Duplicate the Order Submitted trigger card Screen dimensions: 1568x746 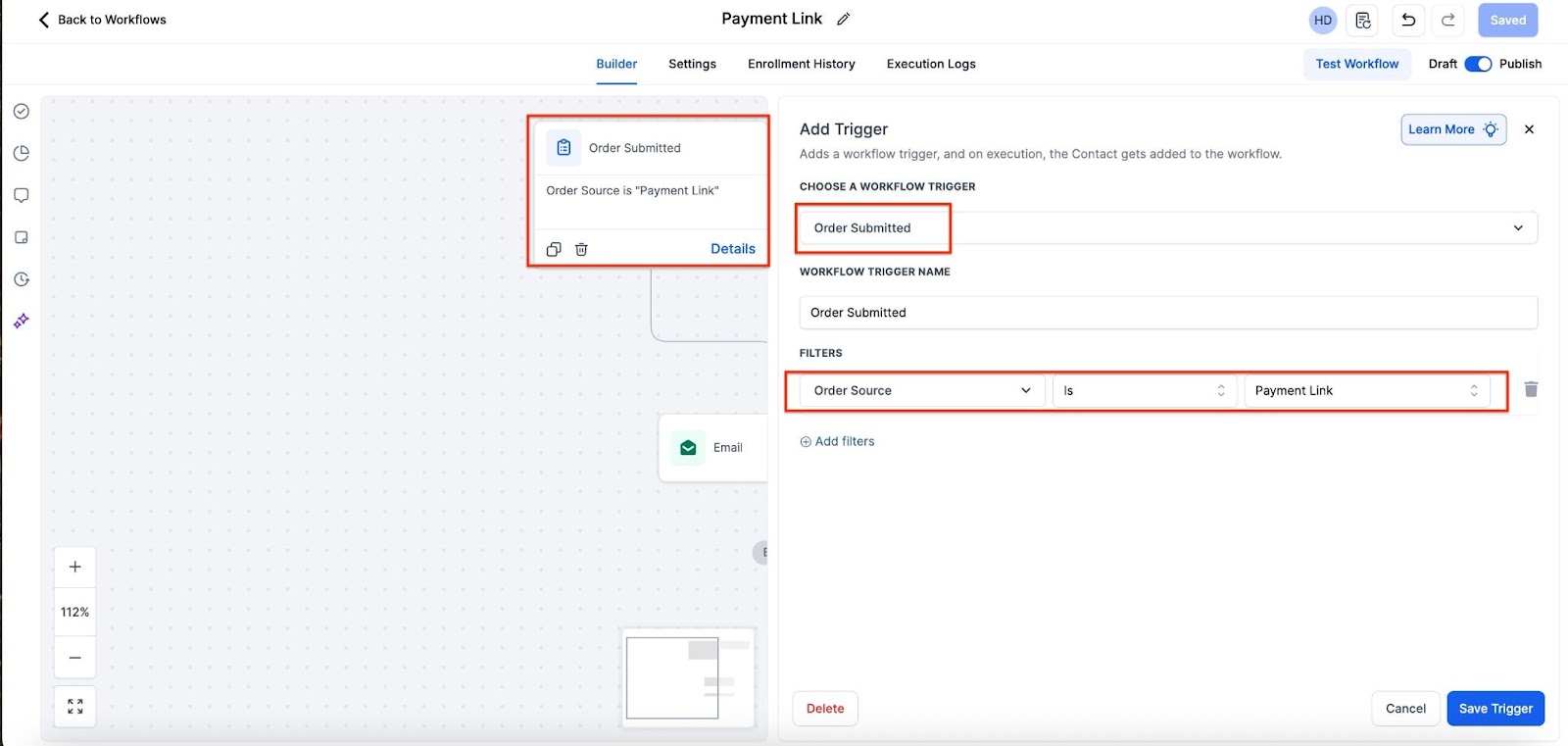coord(554,249)
